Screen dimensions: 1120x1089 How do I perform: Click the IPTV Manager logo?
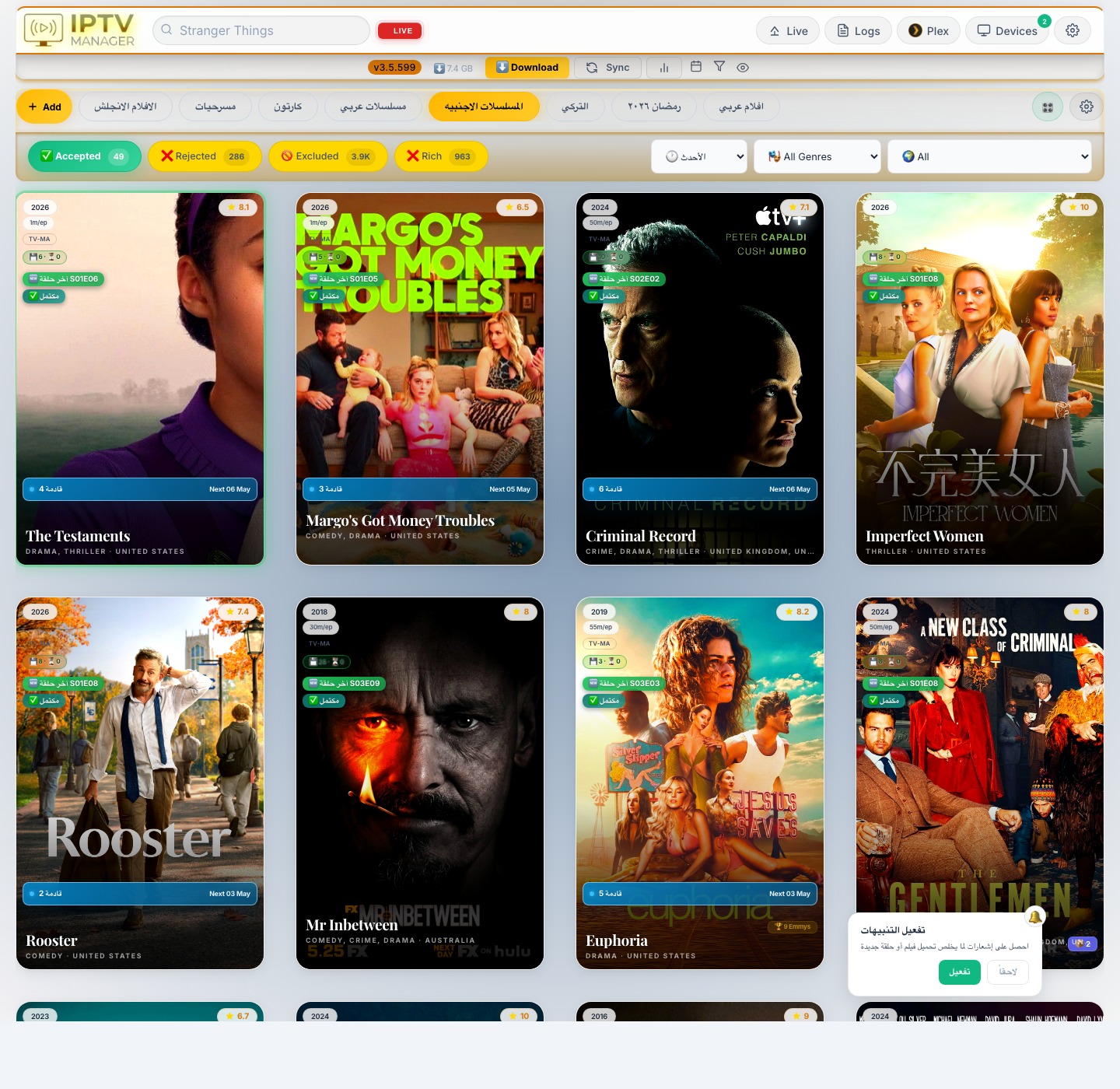[80, 30]
